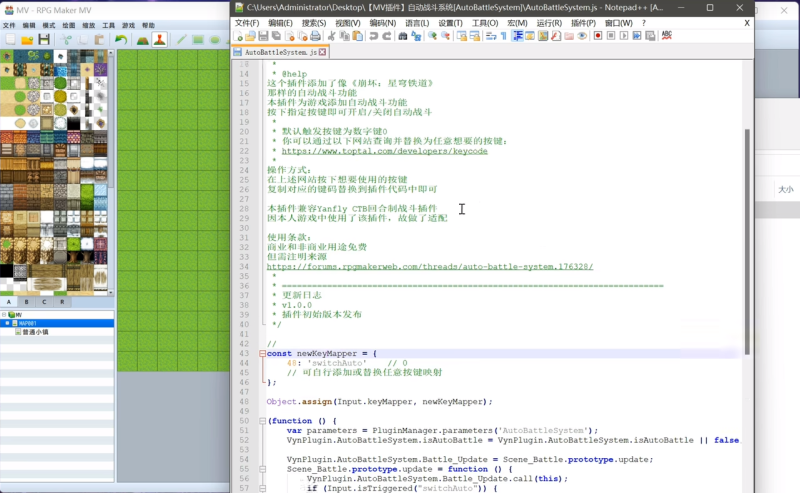Click New project icon in RPG Maker

click(x=10, y=40)
